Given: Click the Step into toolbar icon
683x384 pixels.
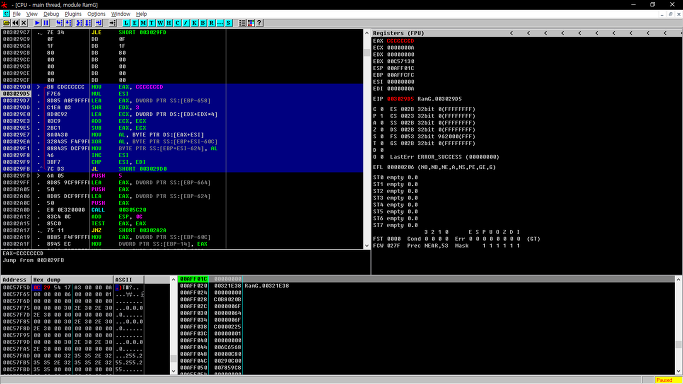Looking at the screenshot, I should tap(60, 23).
